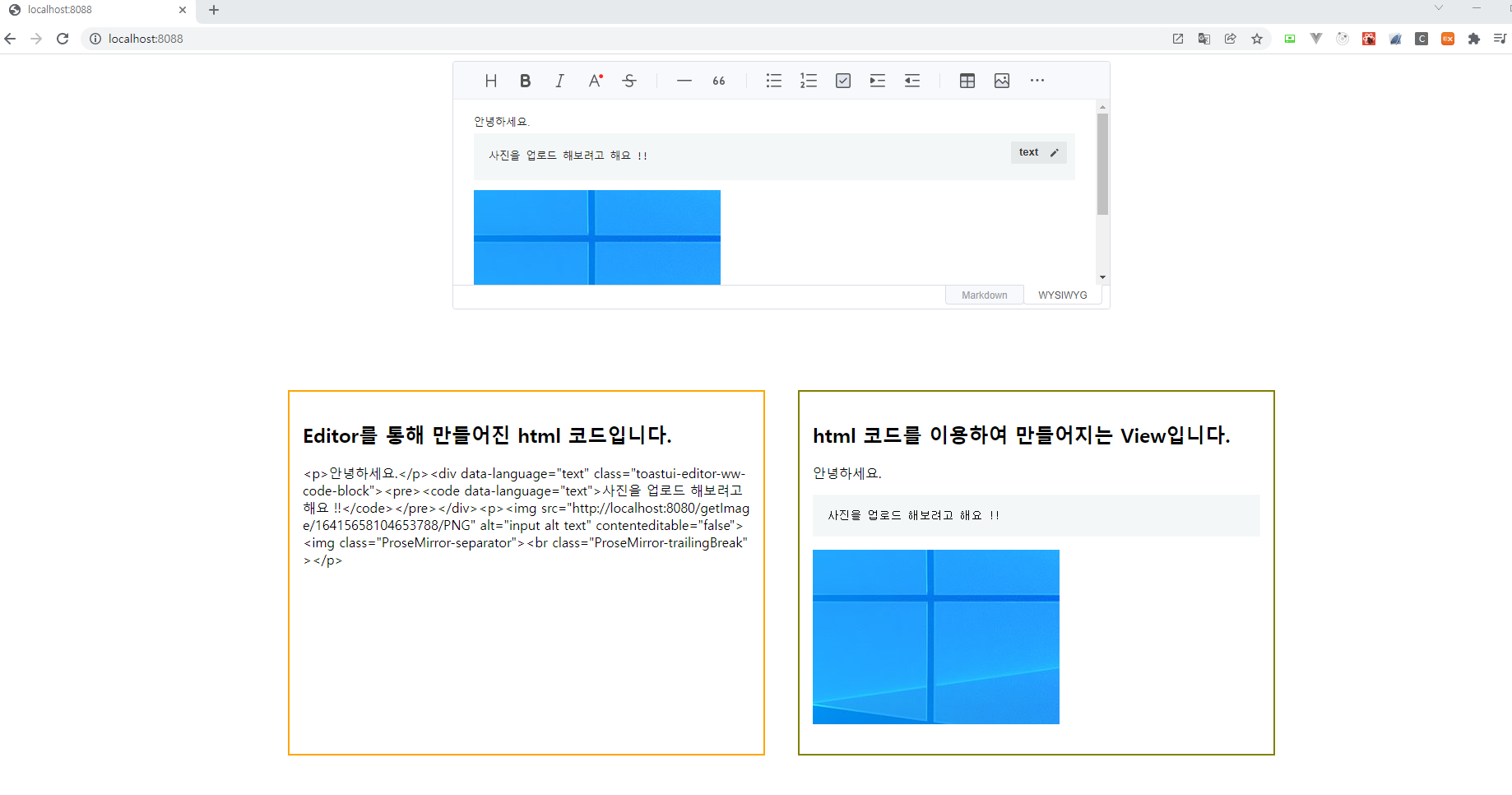This screenshot has width=1512, height=795.
Task: Click the View panel code block text
Action: (913, 515)
